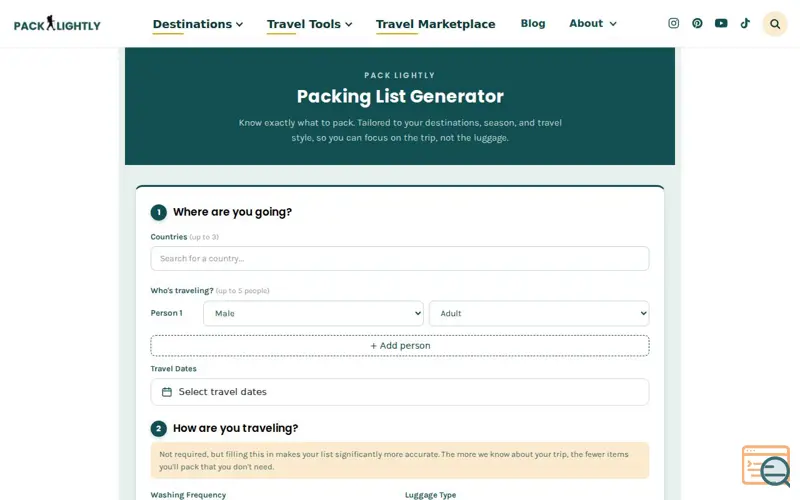The image size is (800, 500).
Task: Click the Packing List Generator heading
Action: (x=400, y=96)
